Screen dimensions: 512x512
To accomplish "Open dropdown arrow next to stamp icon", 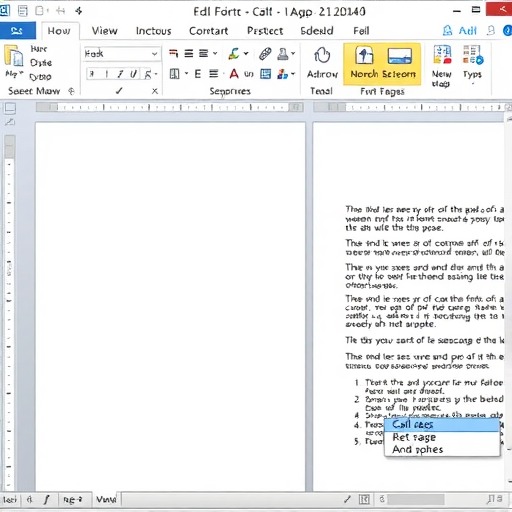I will 293,53.
